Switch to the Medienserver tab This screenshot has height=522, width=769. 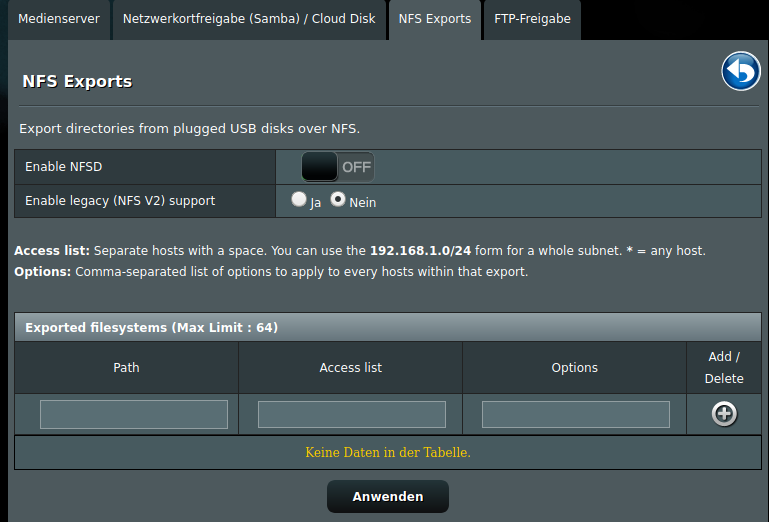coord(59,19)
